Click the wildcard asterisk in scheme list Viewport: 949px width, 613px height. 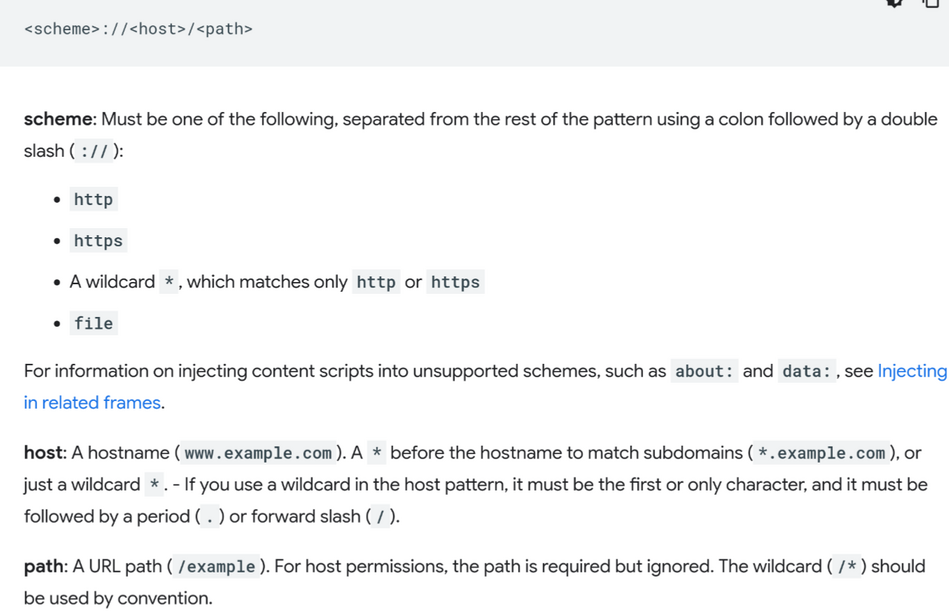tap(169, 282)
